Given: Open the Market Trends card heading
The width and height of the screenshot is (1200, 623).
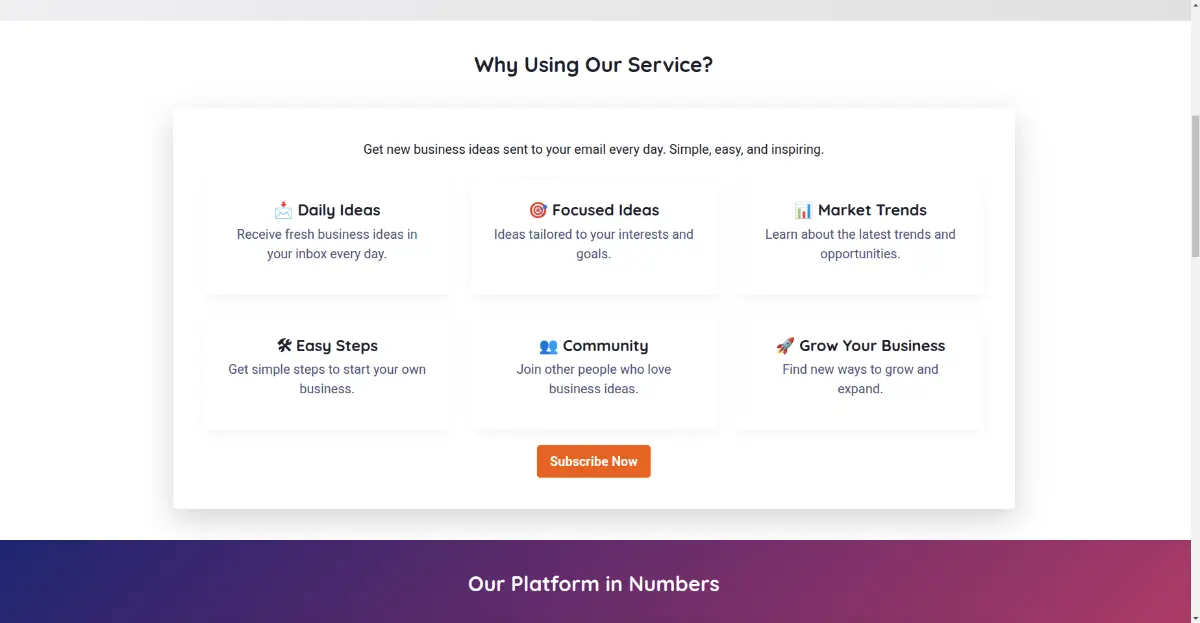Looking at the screenshot, I should tap(872, 210).
